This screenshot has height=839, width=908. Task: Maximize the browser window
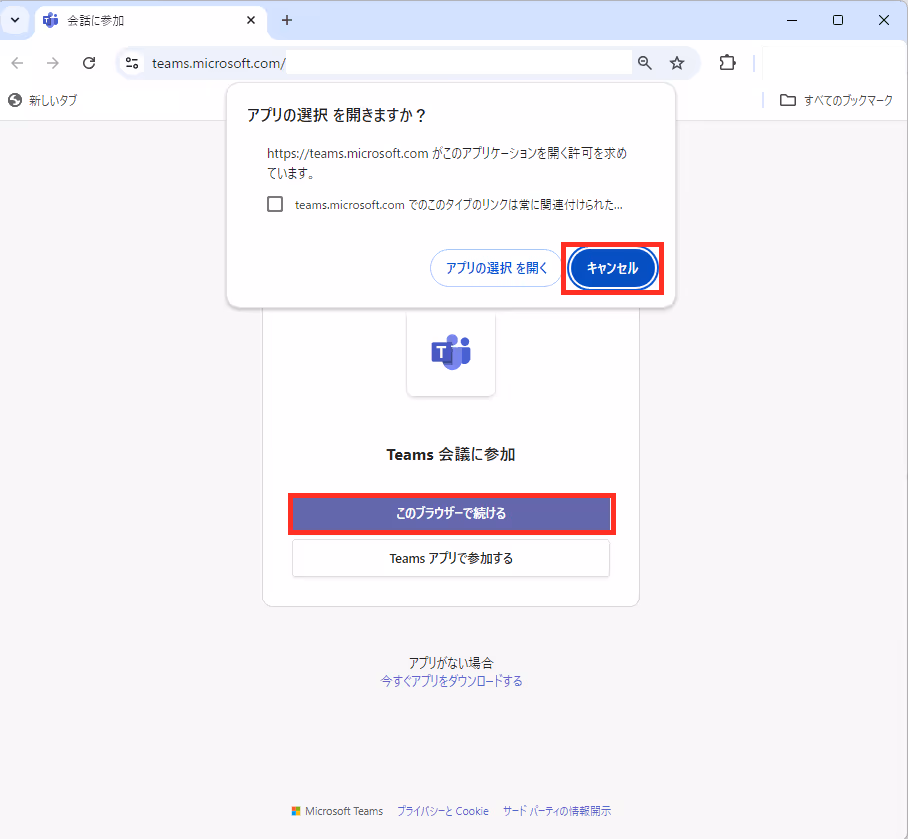click(838, 20)
